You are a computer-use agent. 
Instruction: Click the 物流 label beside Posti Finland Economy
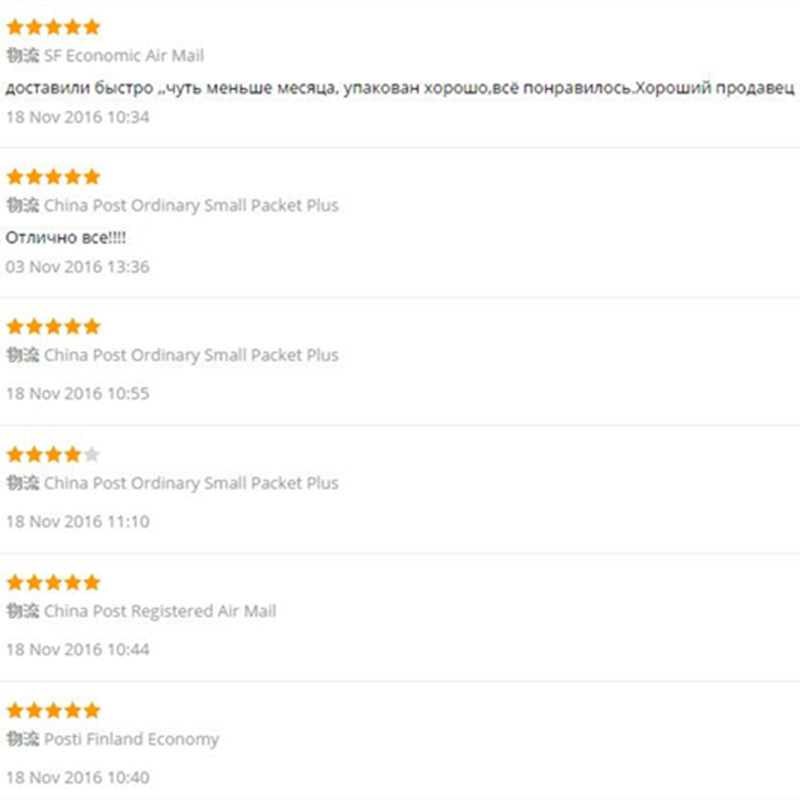coord(22,739)
